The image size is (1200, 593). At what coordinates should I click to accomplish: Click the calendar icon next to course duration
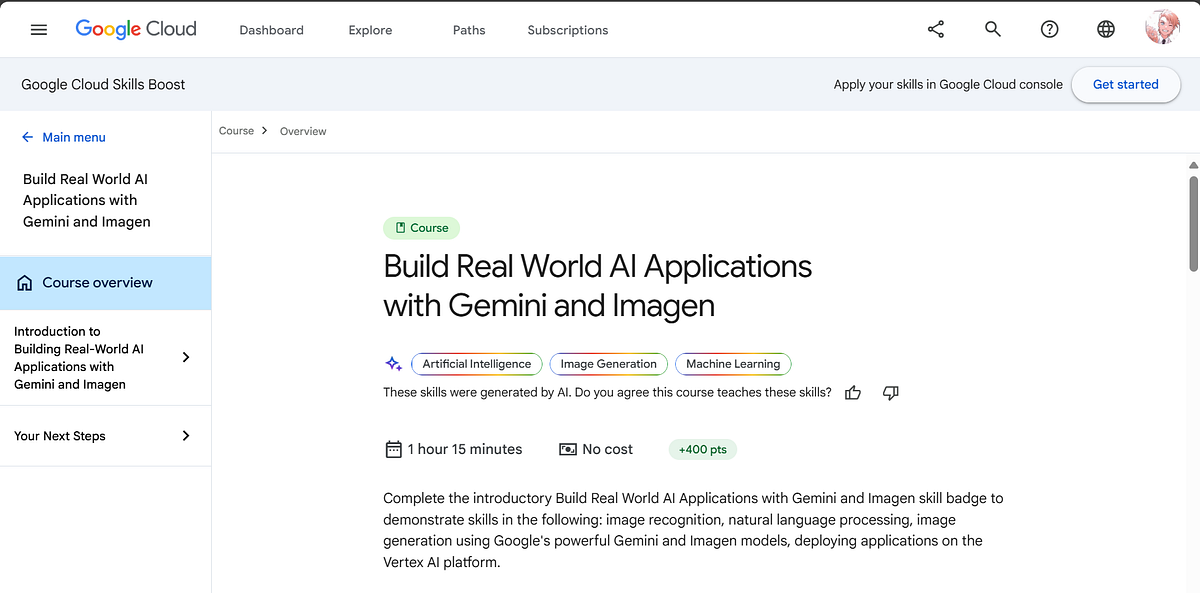tap(393, 449)
